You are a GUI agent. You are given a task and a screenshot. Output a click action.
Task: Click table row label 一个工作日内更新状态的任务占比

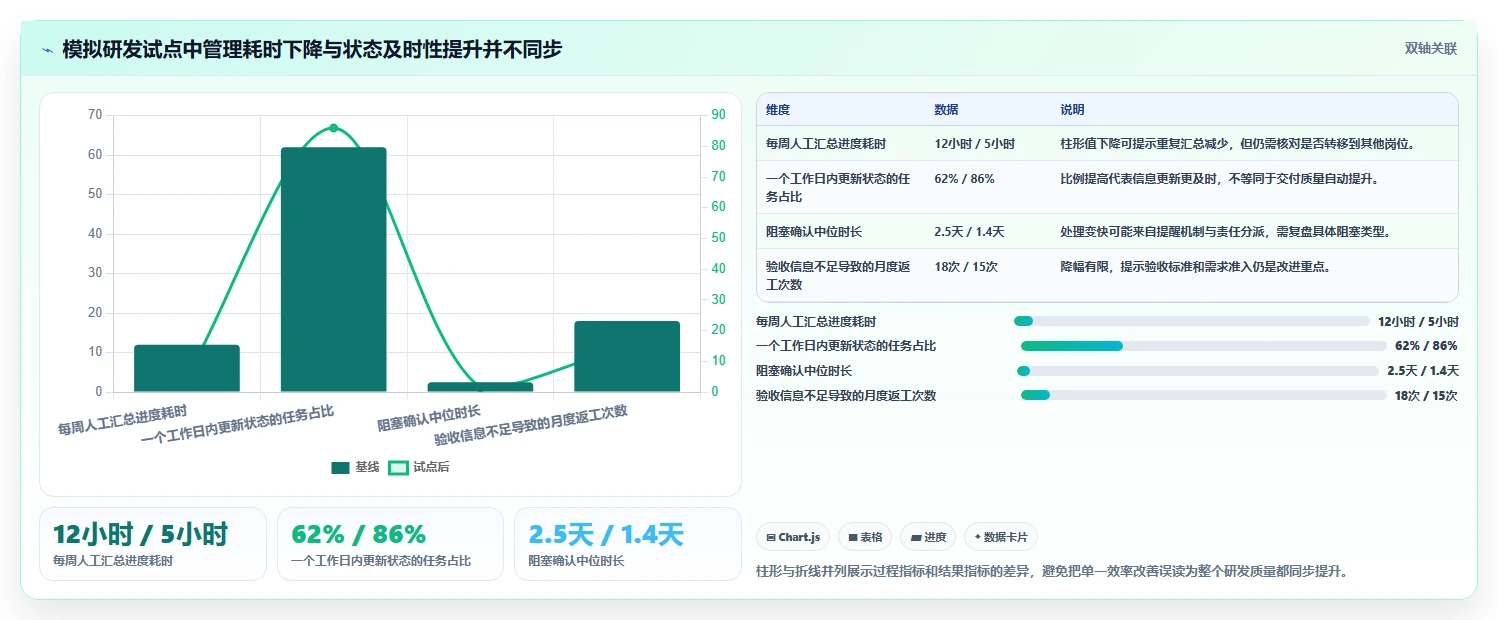840,188
